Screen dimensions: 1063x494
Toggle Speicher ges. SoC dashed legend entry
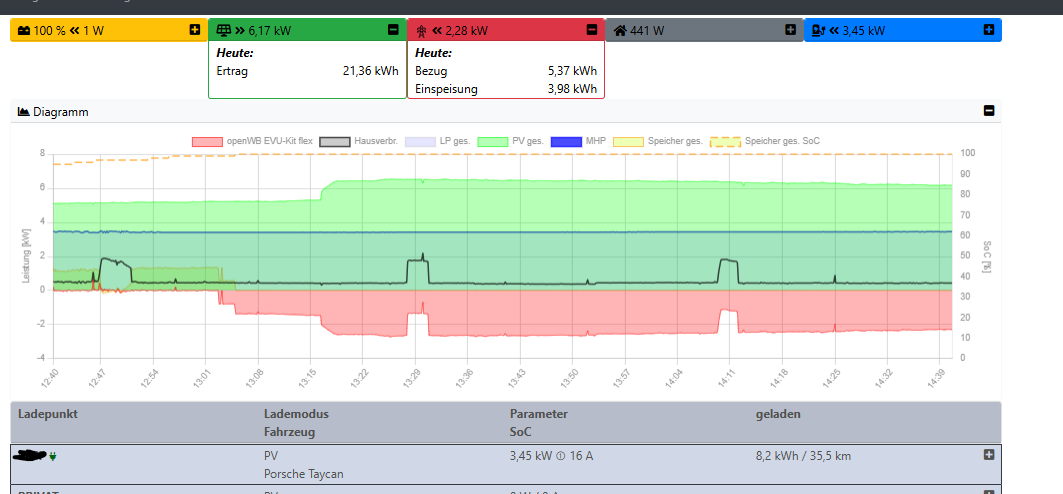point(770,141)
